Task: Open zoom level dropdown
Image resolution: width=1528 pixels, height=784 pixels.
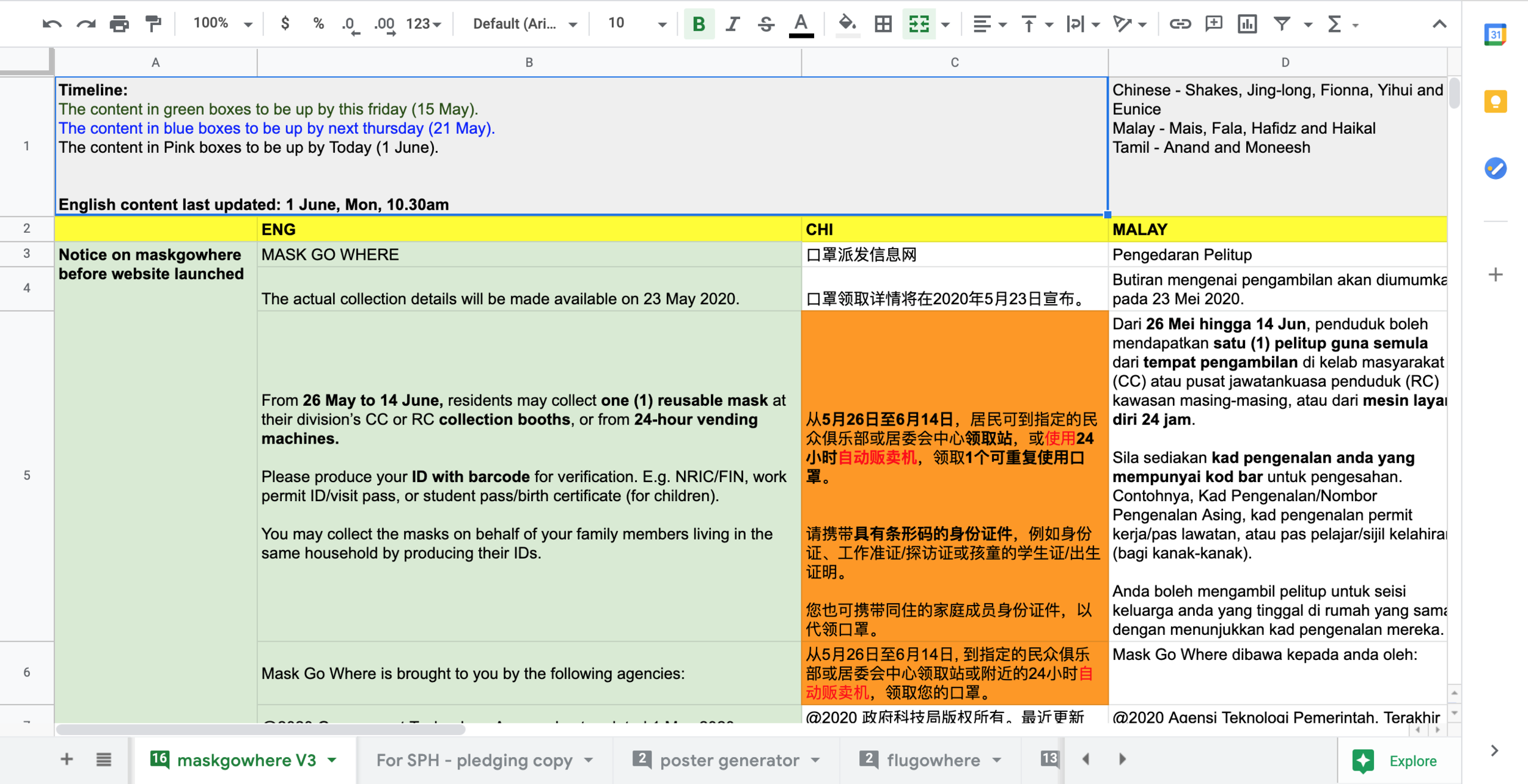Action: pos(222,24)
